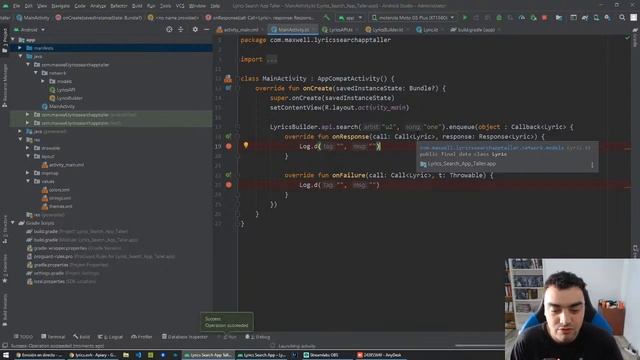The width and height of the screenshot is (640, 360).
Task: Open the Navigate menu
Action: 60,6
